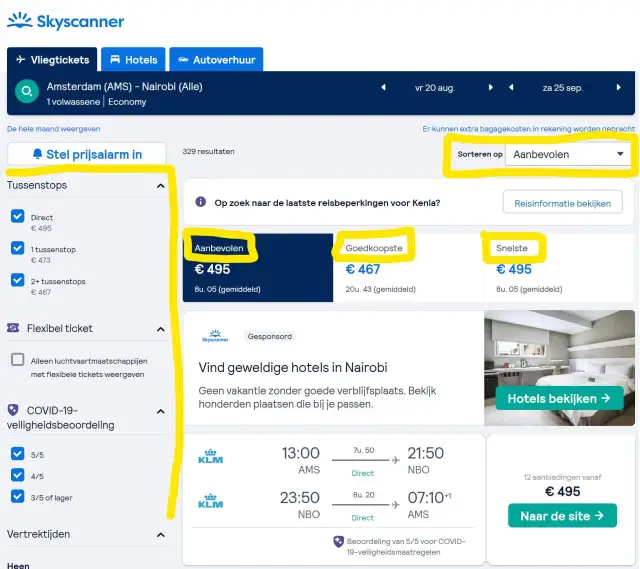Open the Sorteren op dropdown
The width and height of the screenshot is (640, 569).
(x=568, y=155)
